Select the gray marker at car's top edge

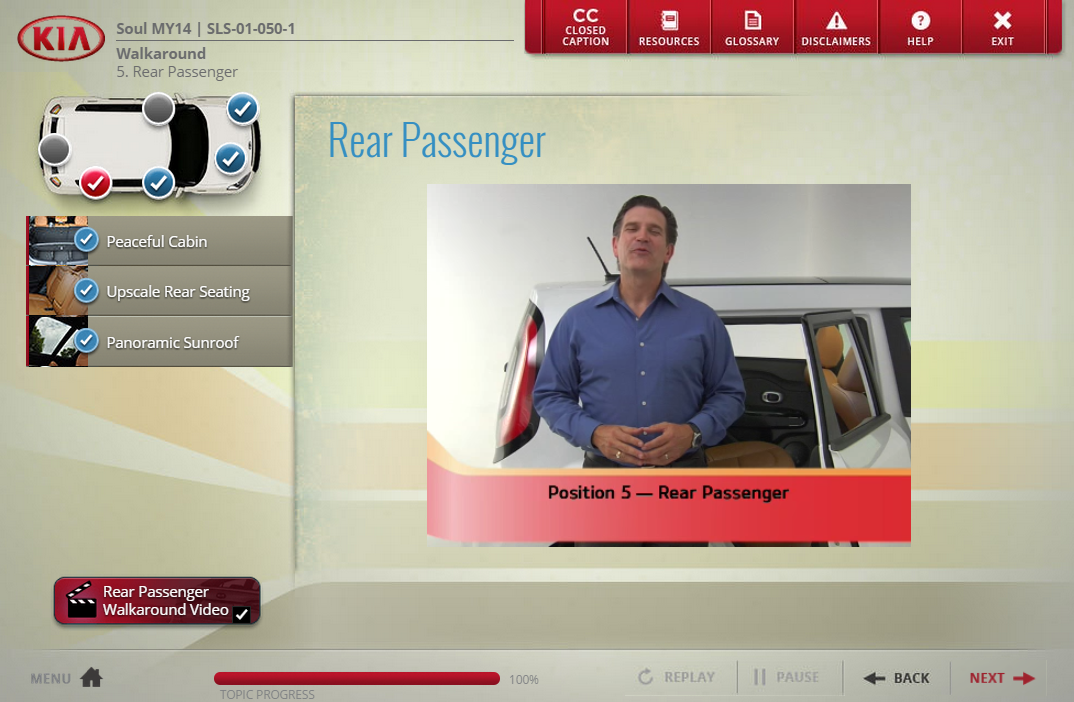click(158, 108)
